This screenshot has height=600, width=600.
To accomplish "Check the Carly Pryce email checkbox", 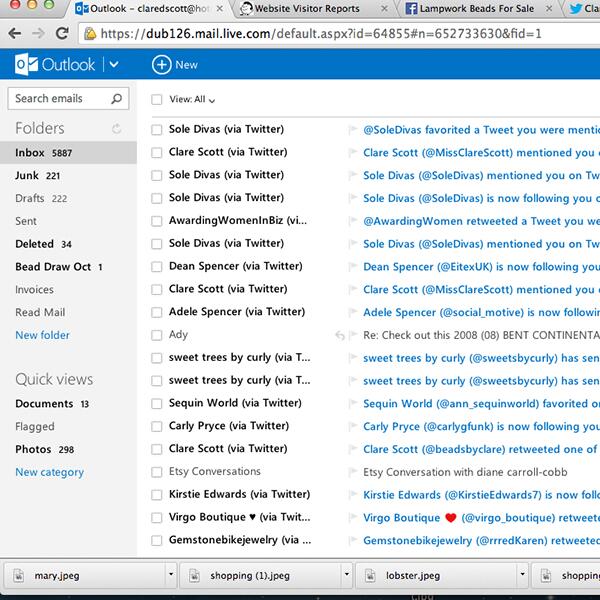I will pos(157,426).
